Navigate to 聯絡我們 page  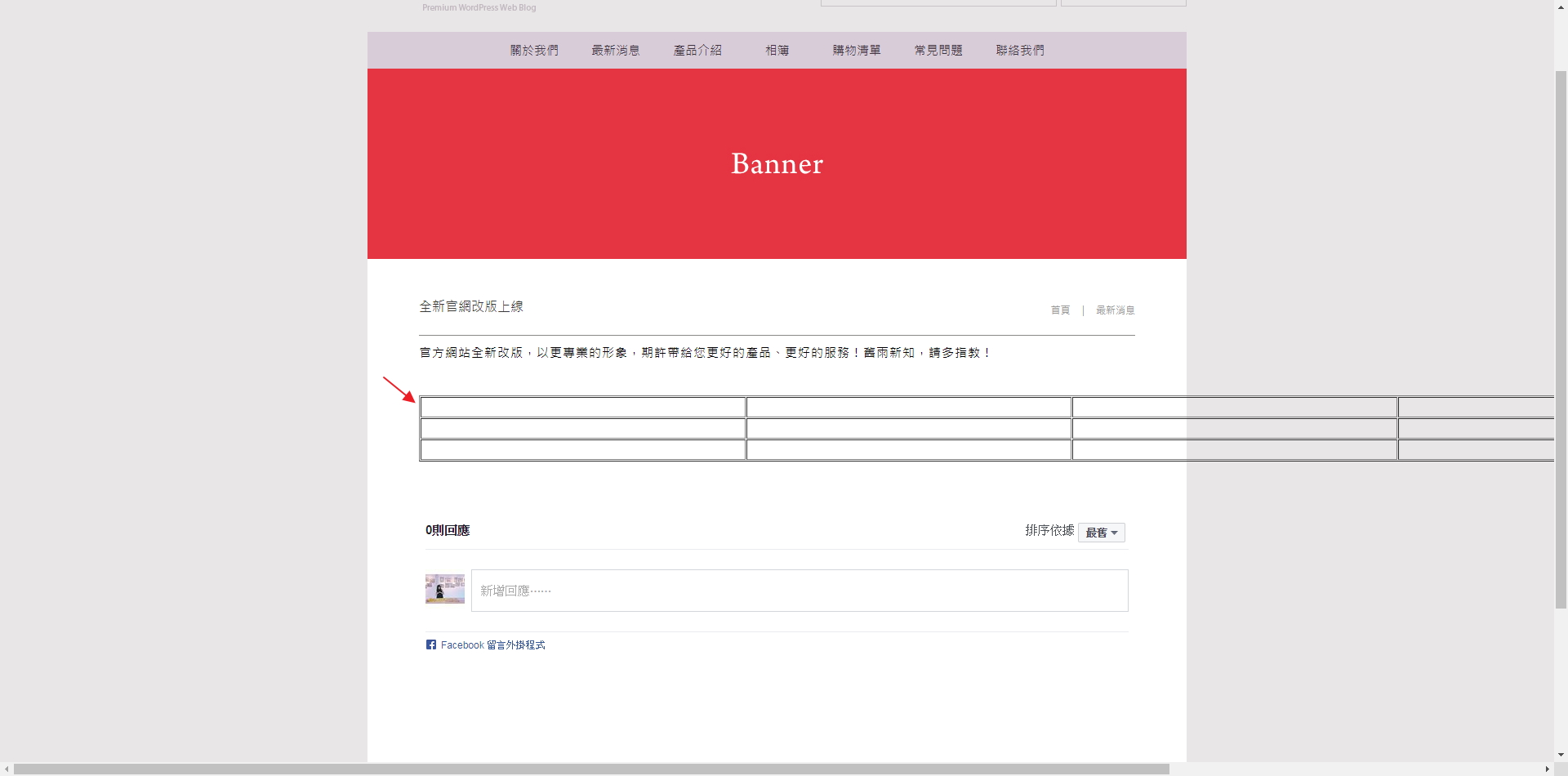pos(1019,51)
